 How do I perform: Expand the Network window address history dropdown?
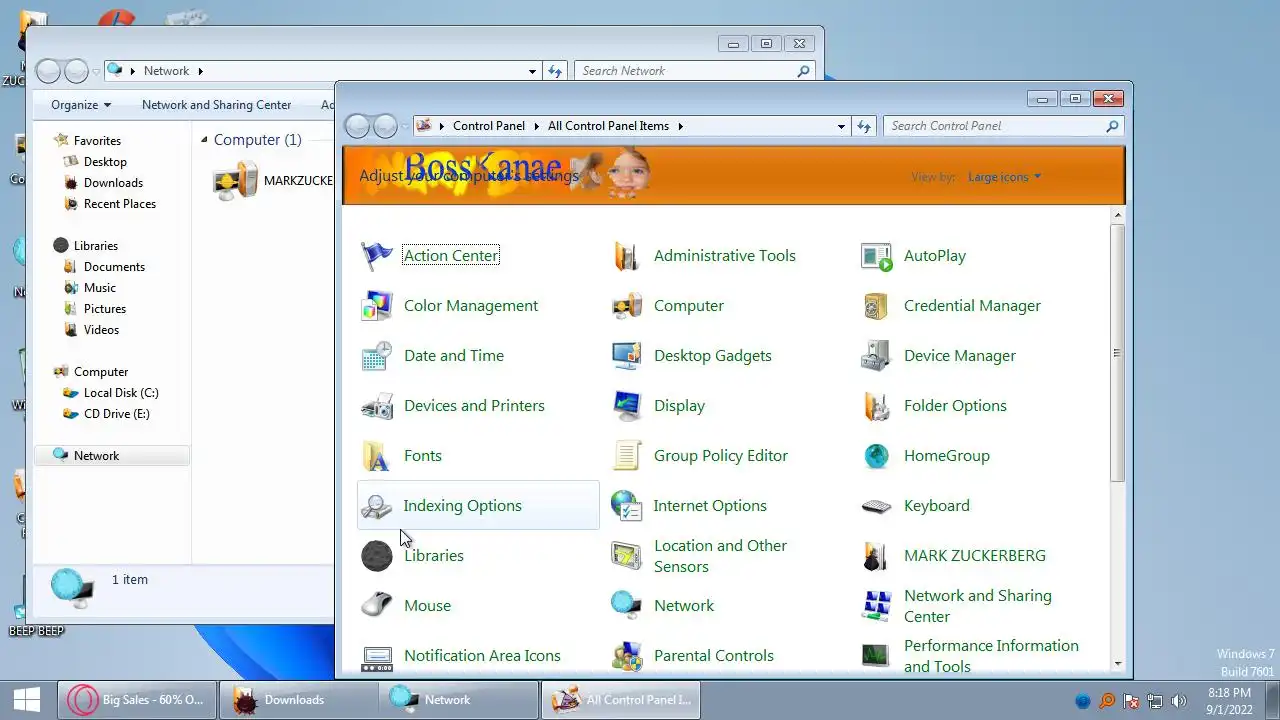(x=533, y=71)
